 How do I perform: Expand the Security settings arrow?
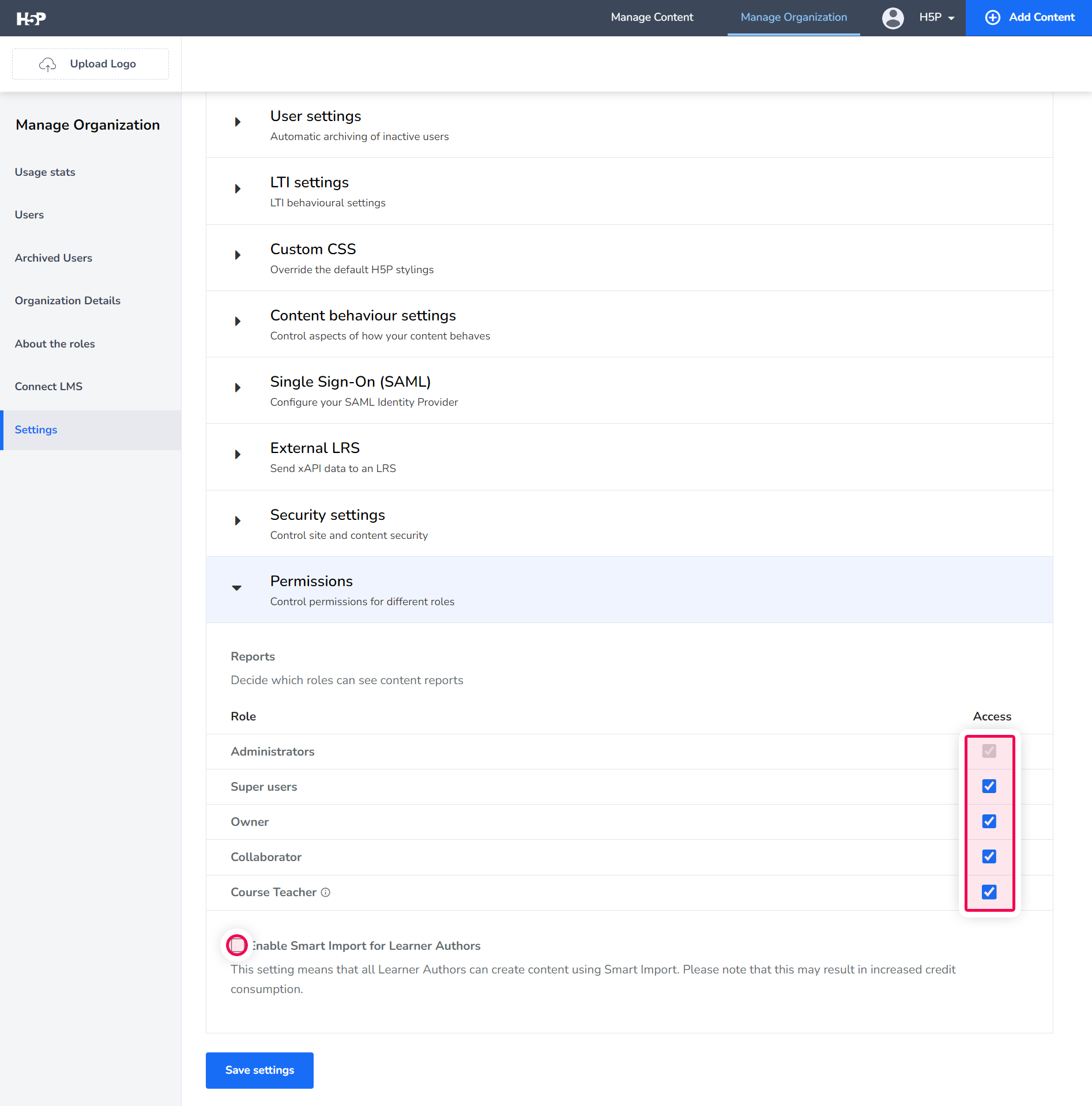tap(238, 521)
